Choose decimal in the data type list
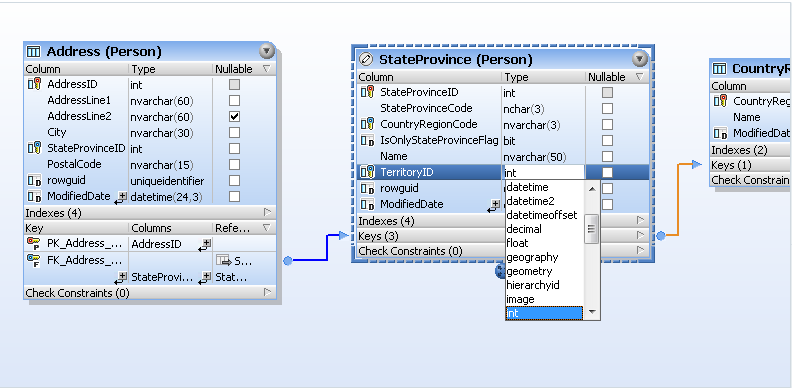The height and width of the screenshot is (388, 792). [x=524, y=229]
